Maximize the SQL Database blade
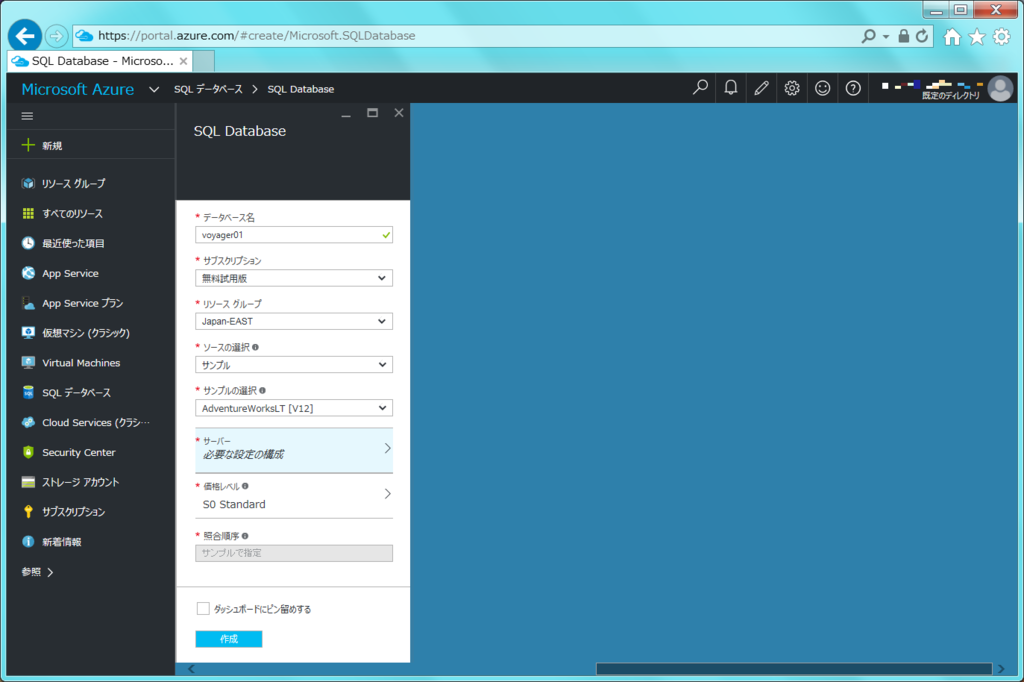The width and height of the screenshot is (1024, 682). (x=372, y=113)
